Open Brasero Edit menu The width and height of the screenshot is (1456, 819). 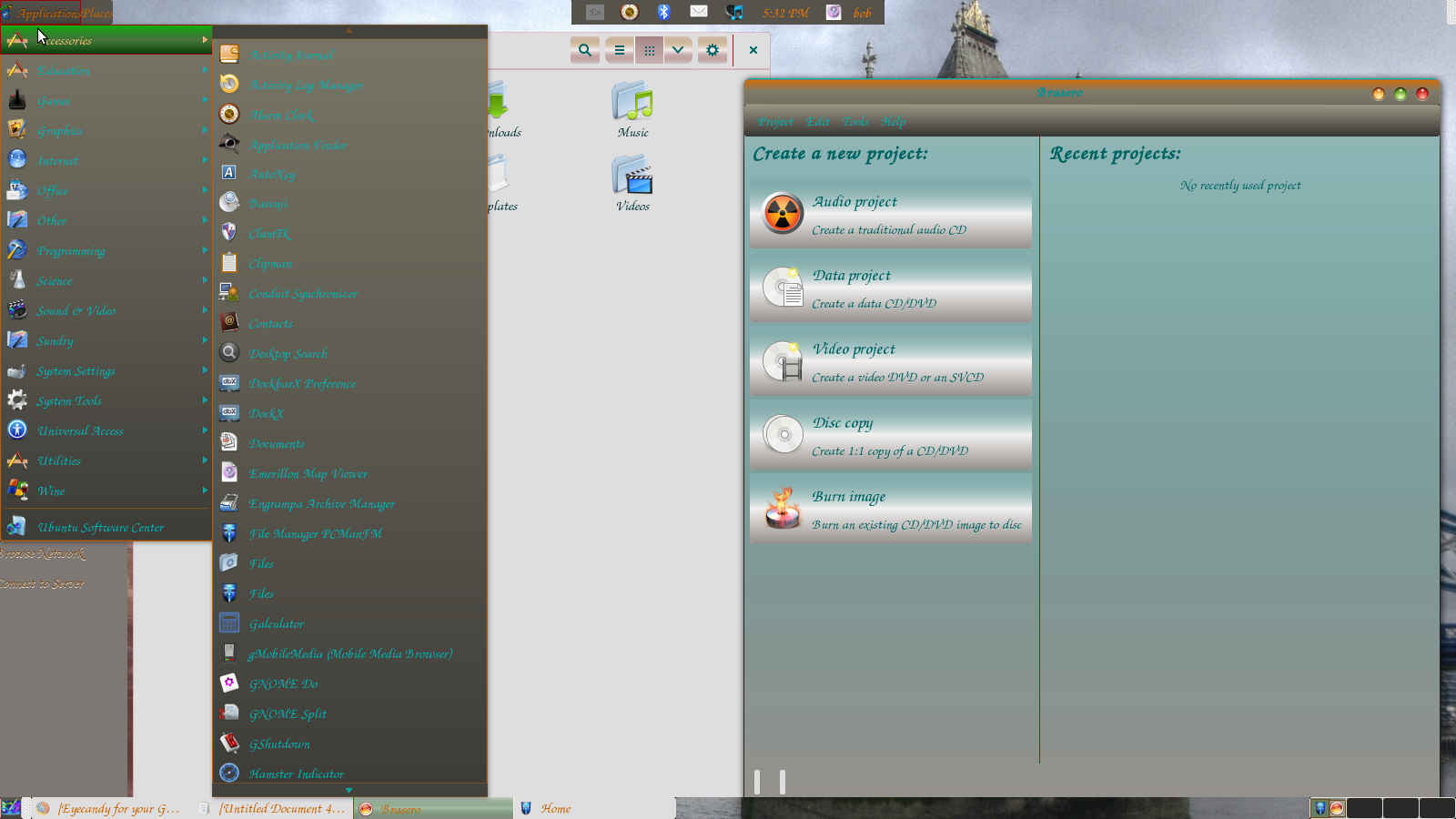coord(818,121)
